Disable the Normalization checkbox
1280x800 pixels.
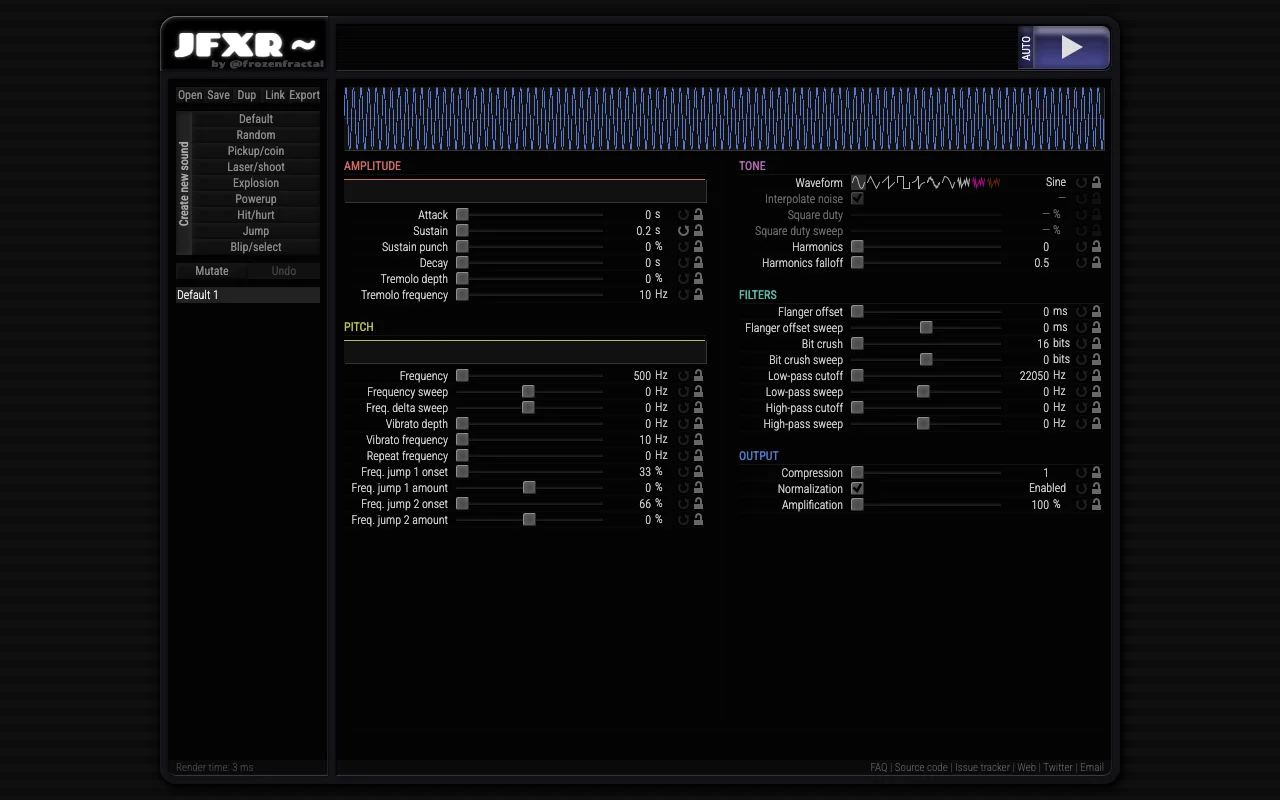tap(857, 489)
